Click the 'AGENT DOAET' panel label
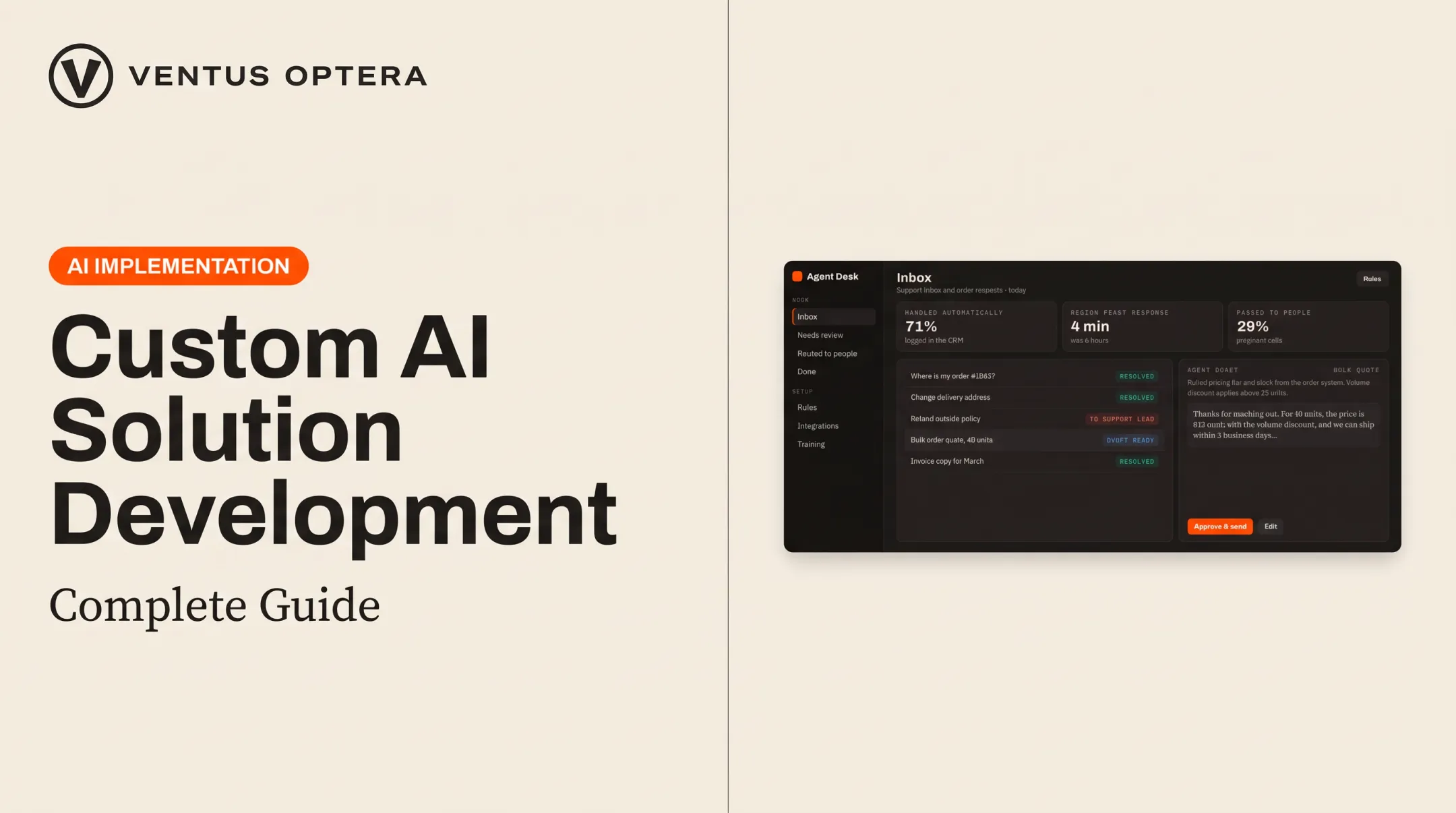The height and width of the screenshot is (813, 1456). pyautogui.click(x=1212, y=370)
